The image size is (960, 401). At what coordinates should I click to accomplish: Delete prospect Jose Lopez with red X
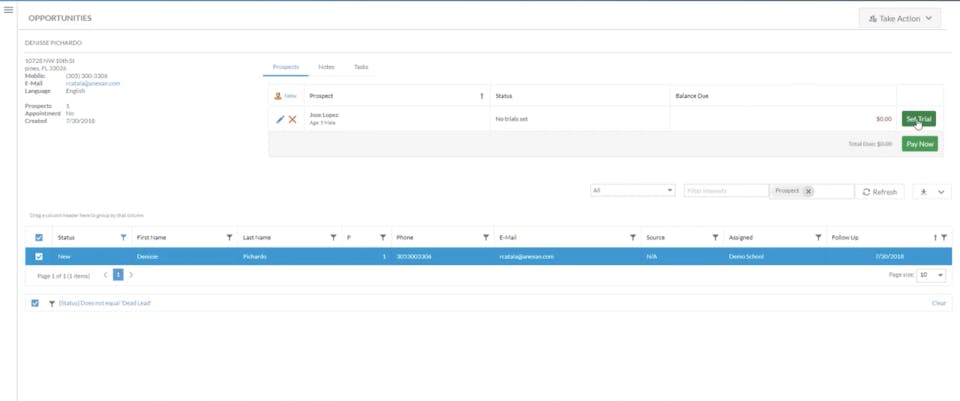(x=293, y=119)
